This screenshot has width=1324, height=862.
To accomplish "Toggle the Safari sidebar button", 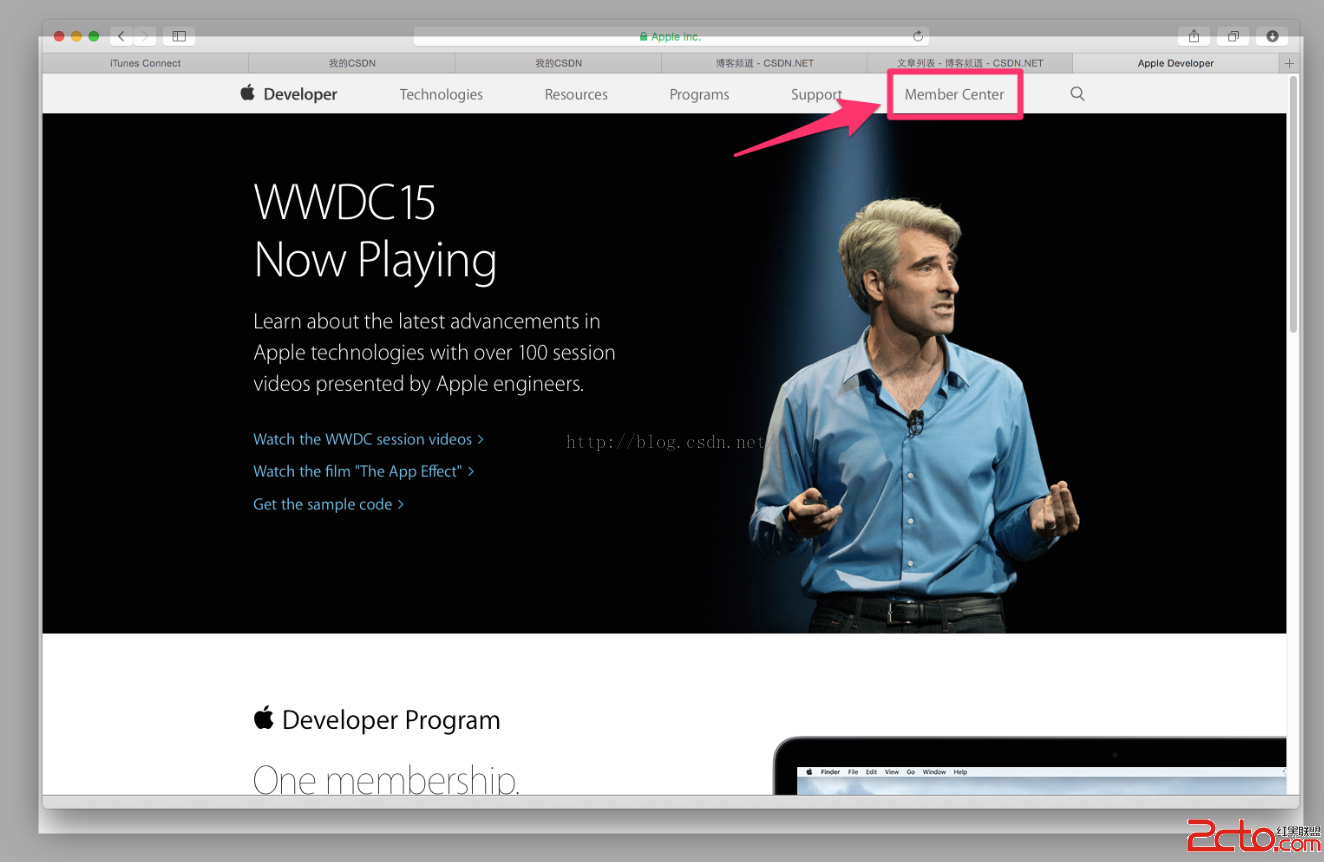I will [x=179, y=36].
